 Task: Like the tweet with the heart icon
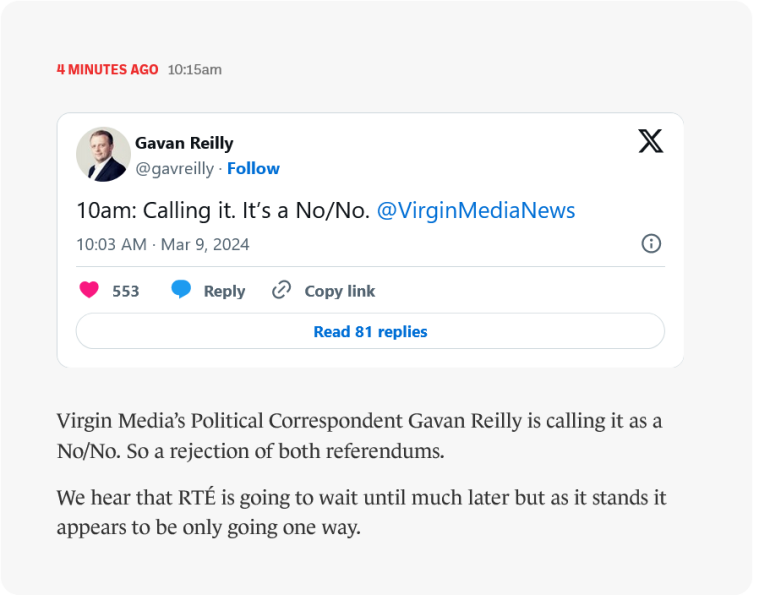point(89,290)
